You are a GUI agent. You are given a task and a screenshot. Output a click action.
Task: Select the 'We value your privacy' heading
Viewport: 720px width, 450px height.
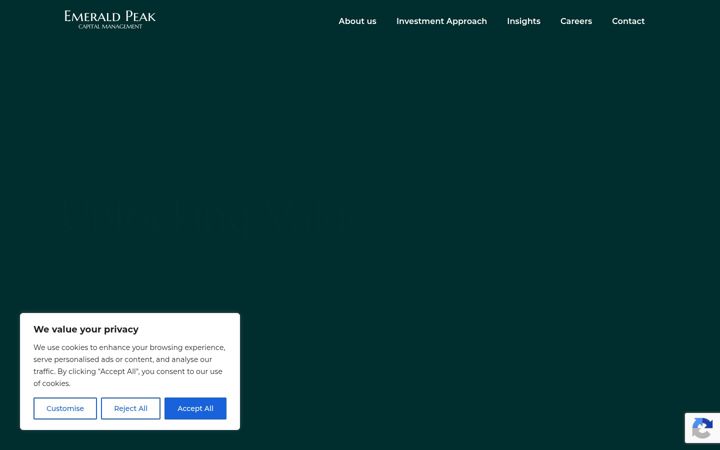click(x=86, y=329)
